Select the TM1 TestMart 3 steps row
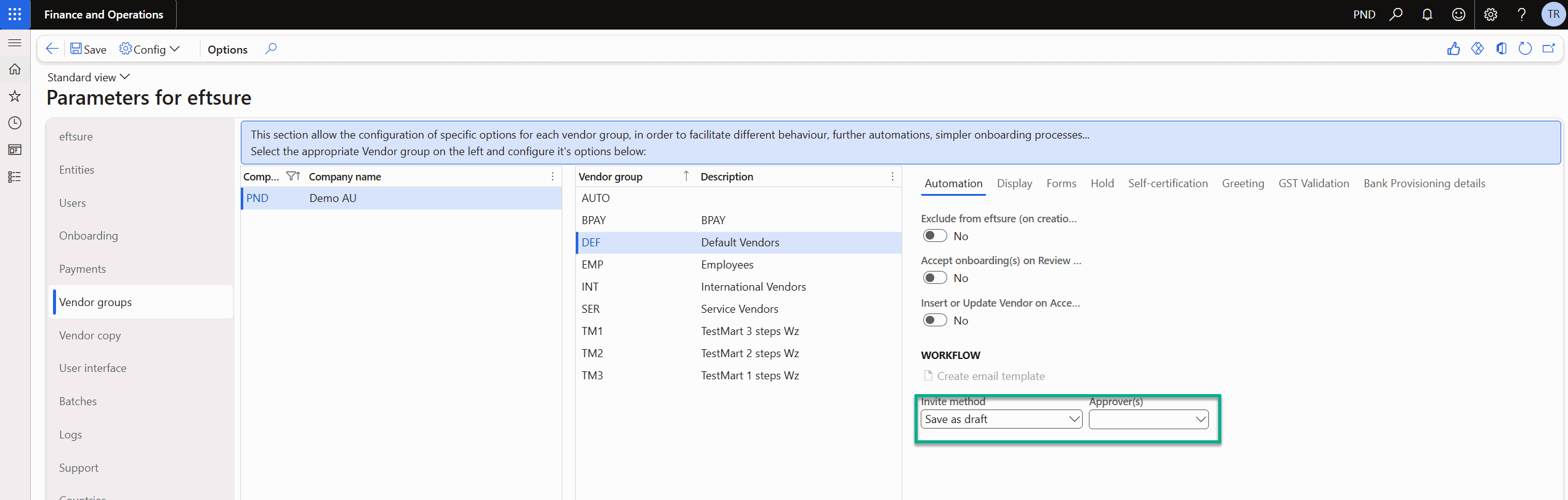Screen dimensions: 1568x500 pyautogui.click(x=738, y=331)
